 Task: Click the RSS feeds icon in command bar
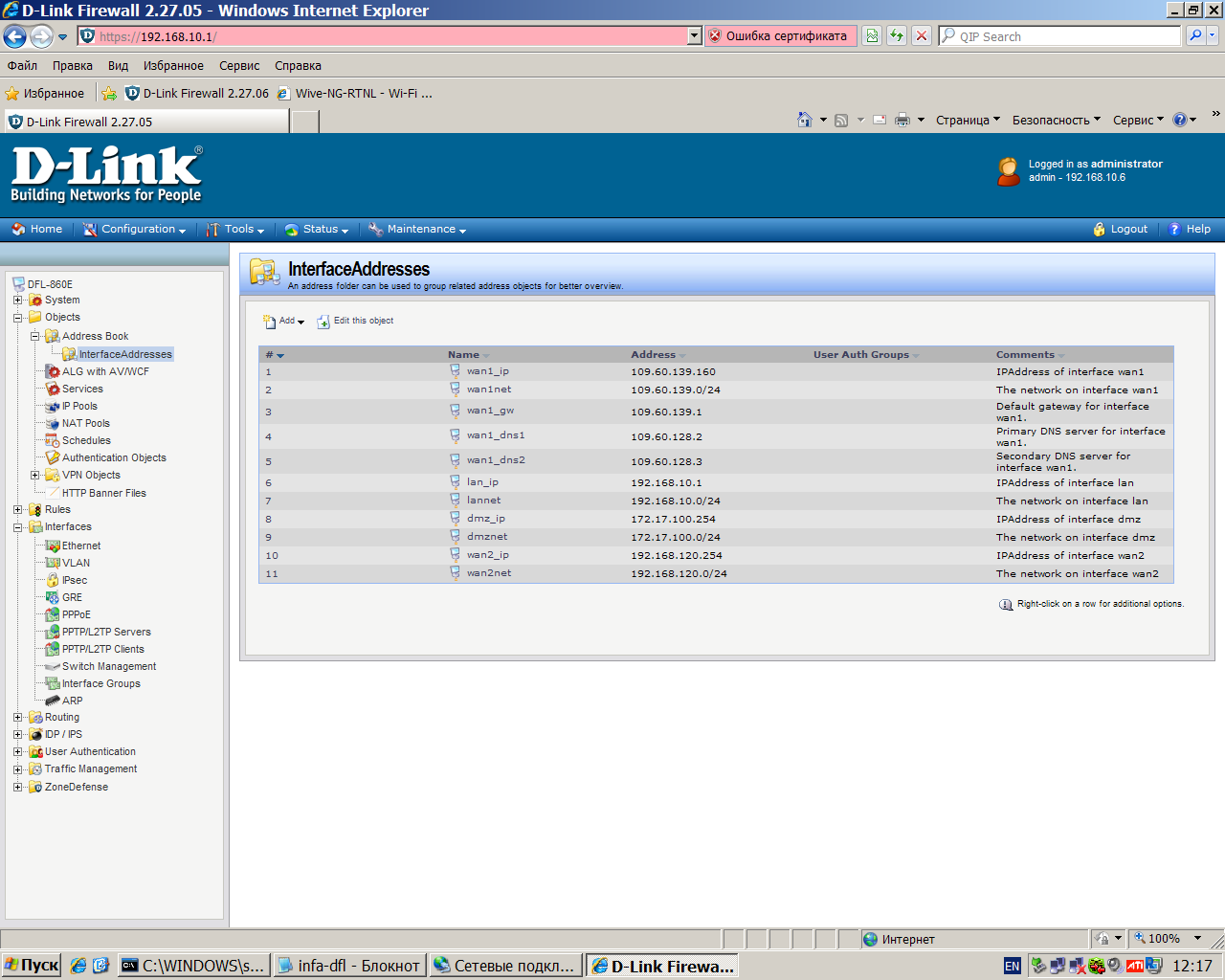click(841, 120)
